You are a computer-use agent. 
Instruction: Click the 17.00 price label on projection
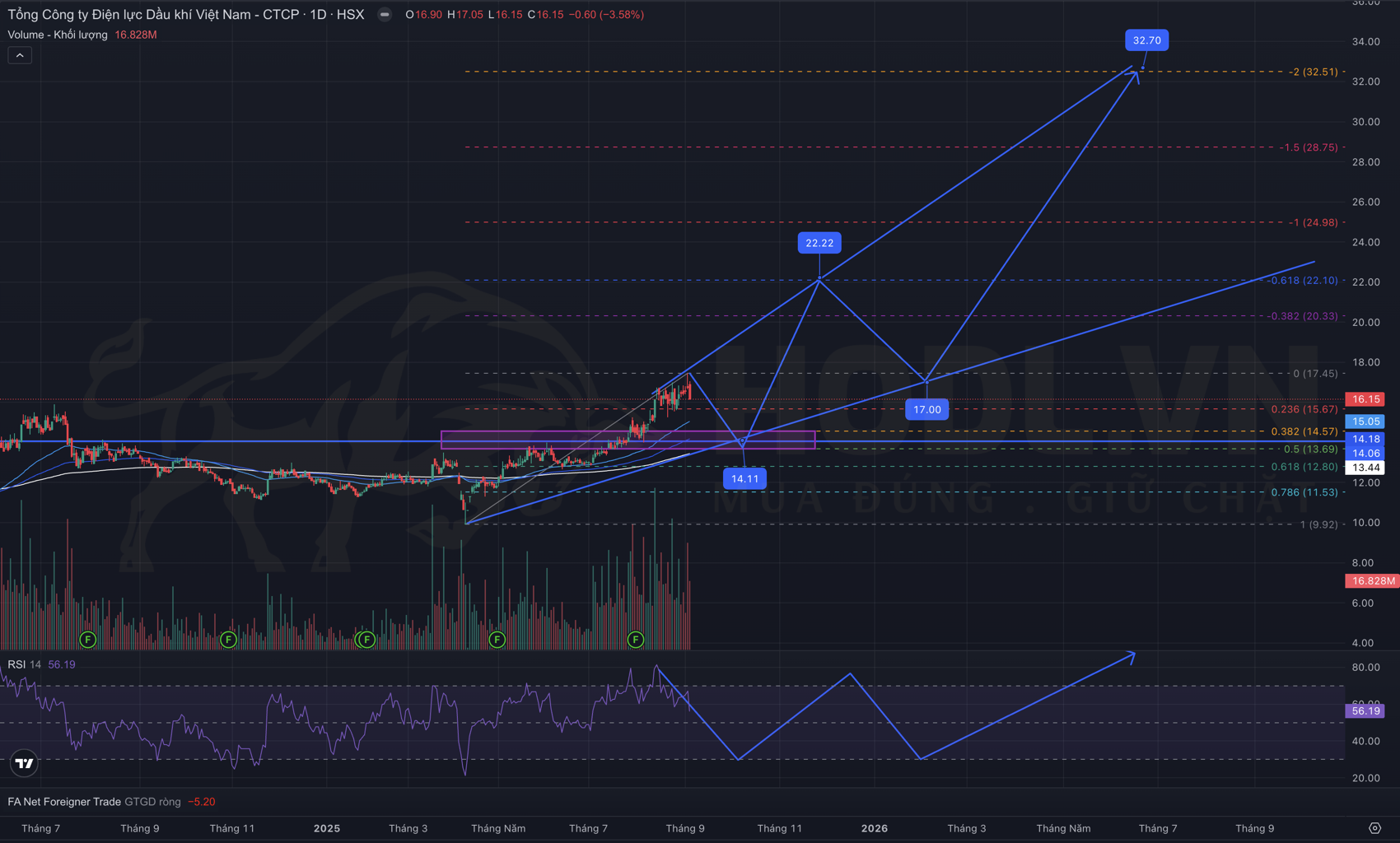click(x=926, y=409)
